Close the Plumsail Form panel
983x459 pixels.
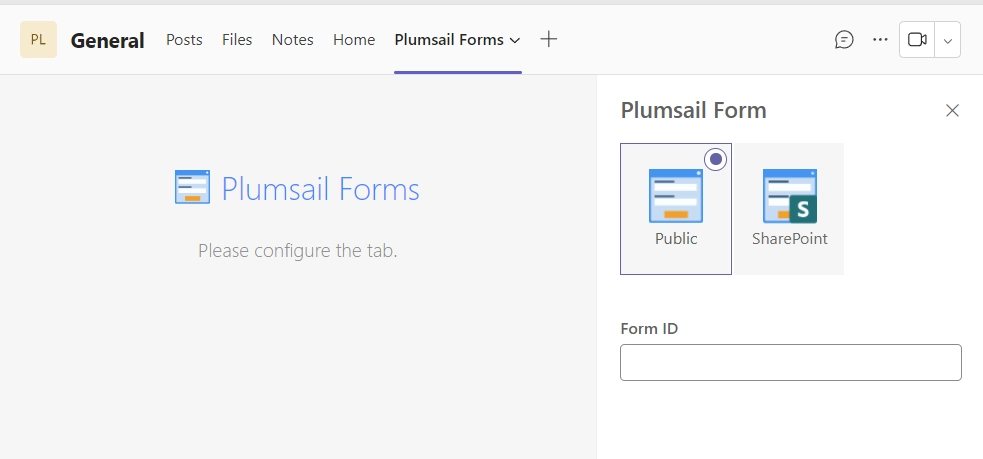click(952, 110)
